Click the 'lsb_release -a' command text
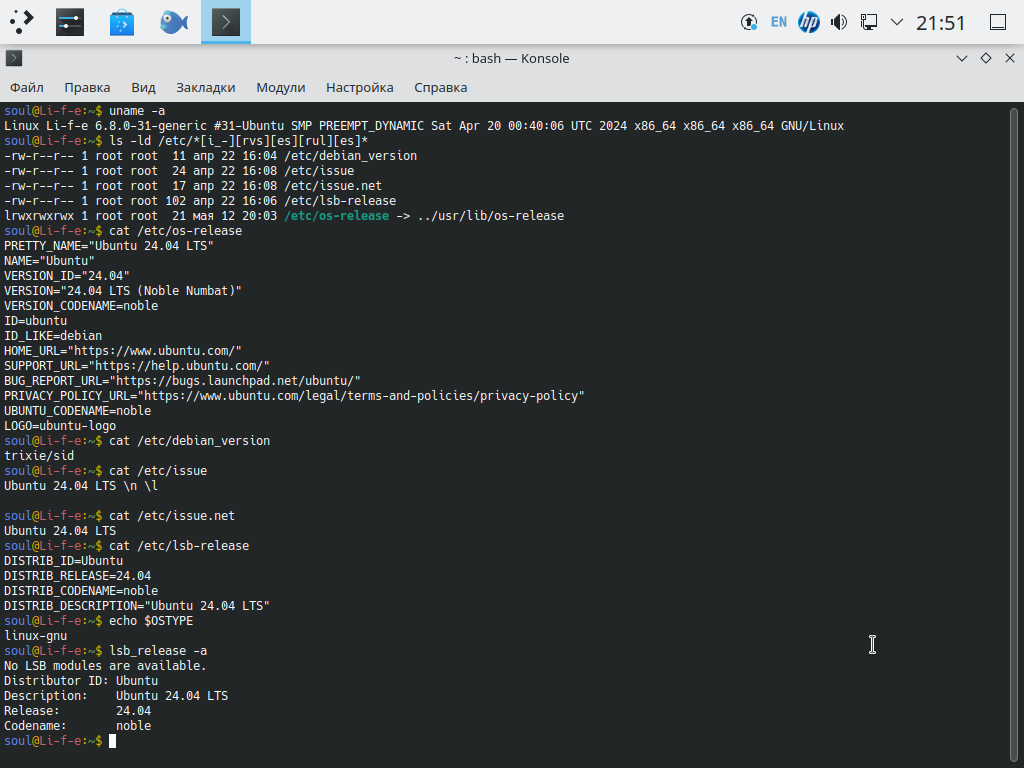This screenshot has width=1024, height=768. tap(158, 651)
